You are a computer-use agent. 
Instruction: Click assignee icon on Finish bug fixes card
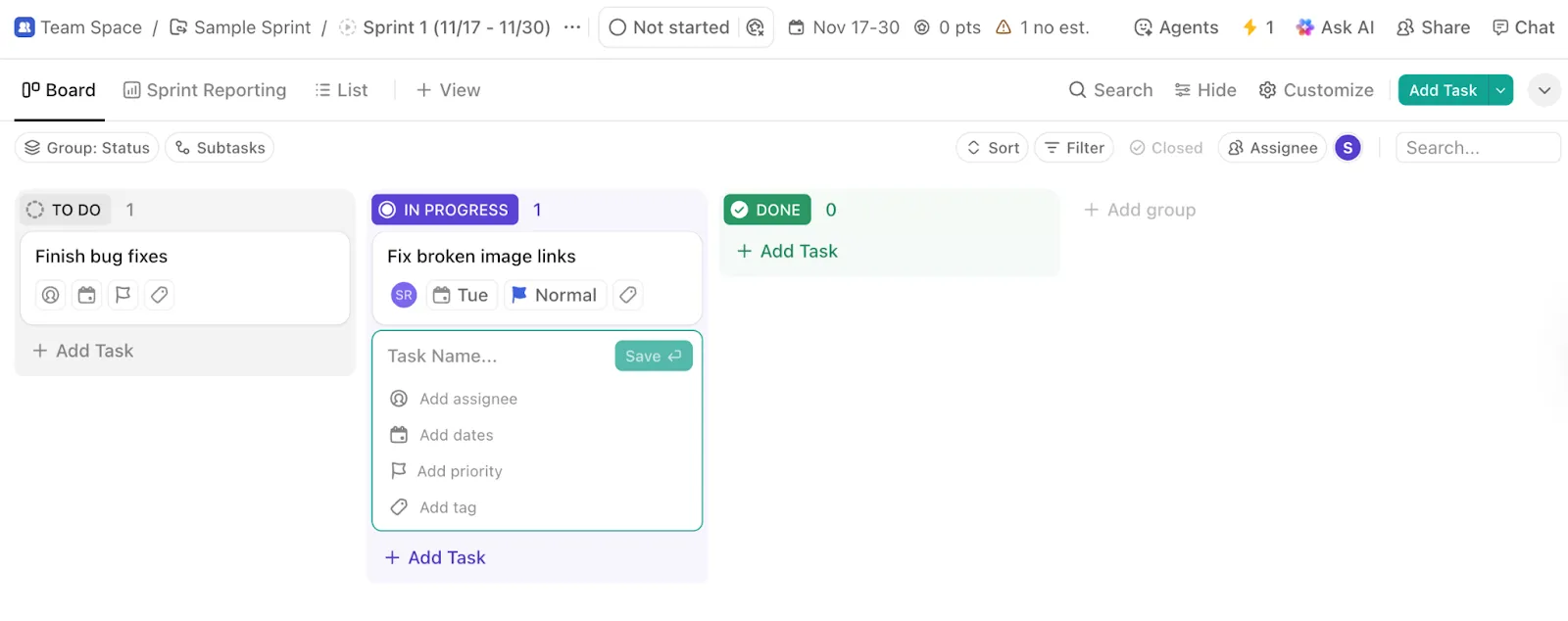click(51, 295)
